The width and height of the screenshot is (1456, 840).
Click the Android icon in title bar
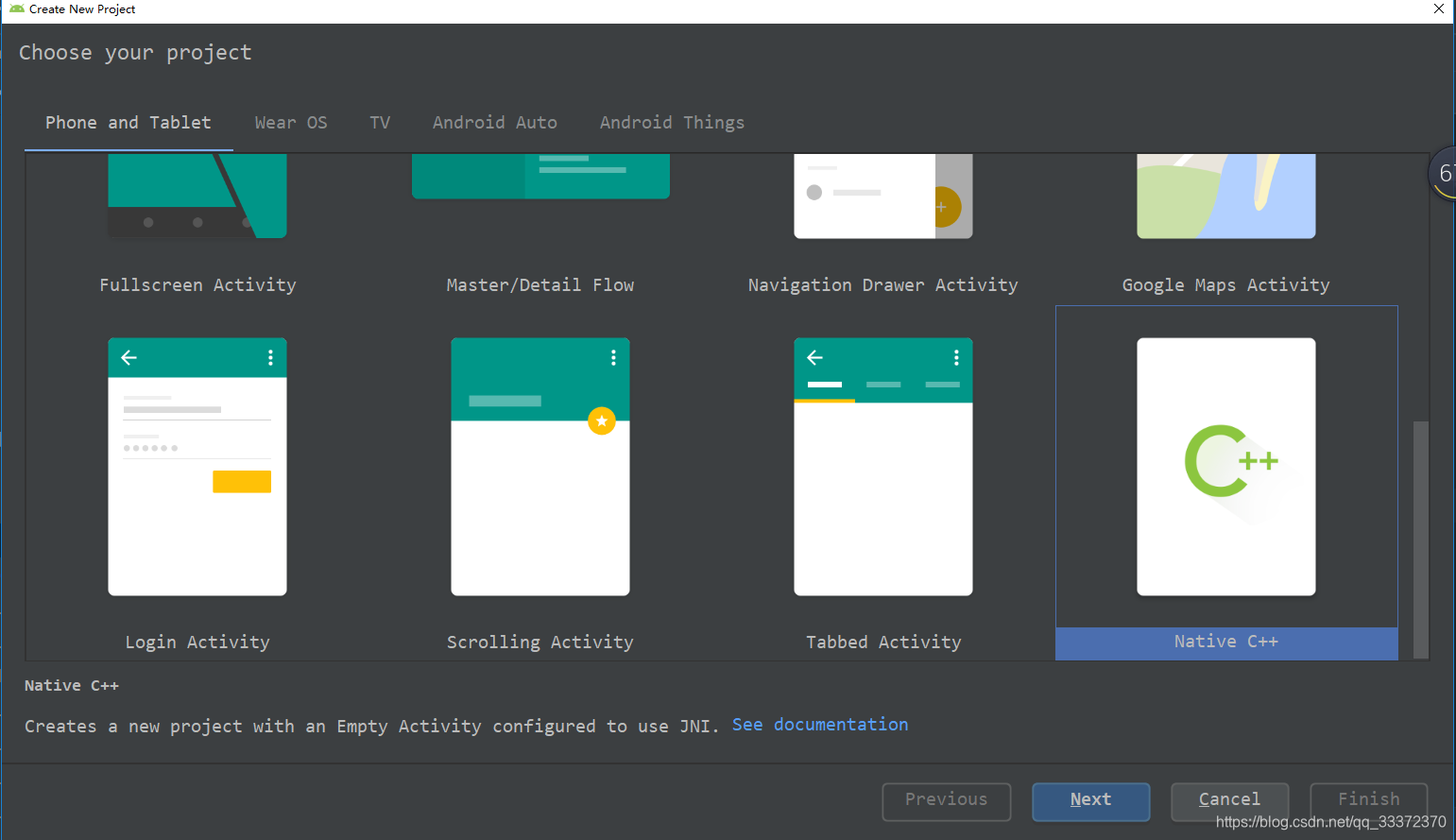(x=16, y=9)
